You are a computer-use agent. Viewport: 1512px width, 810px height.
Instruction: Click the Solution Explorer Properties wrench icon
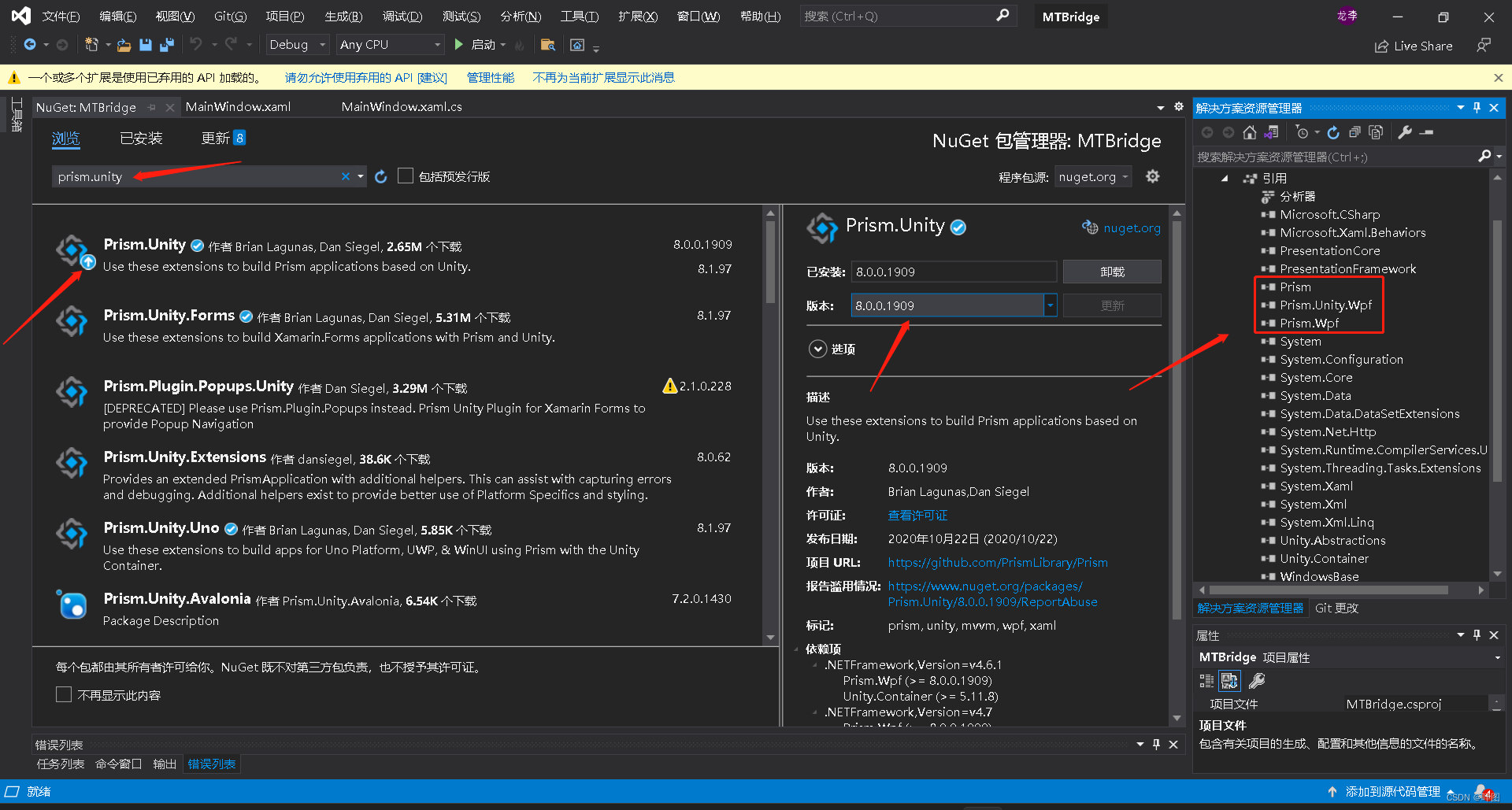click(x=1405, y=132)
